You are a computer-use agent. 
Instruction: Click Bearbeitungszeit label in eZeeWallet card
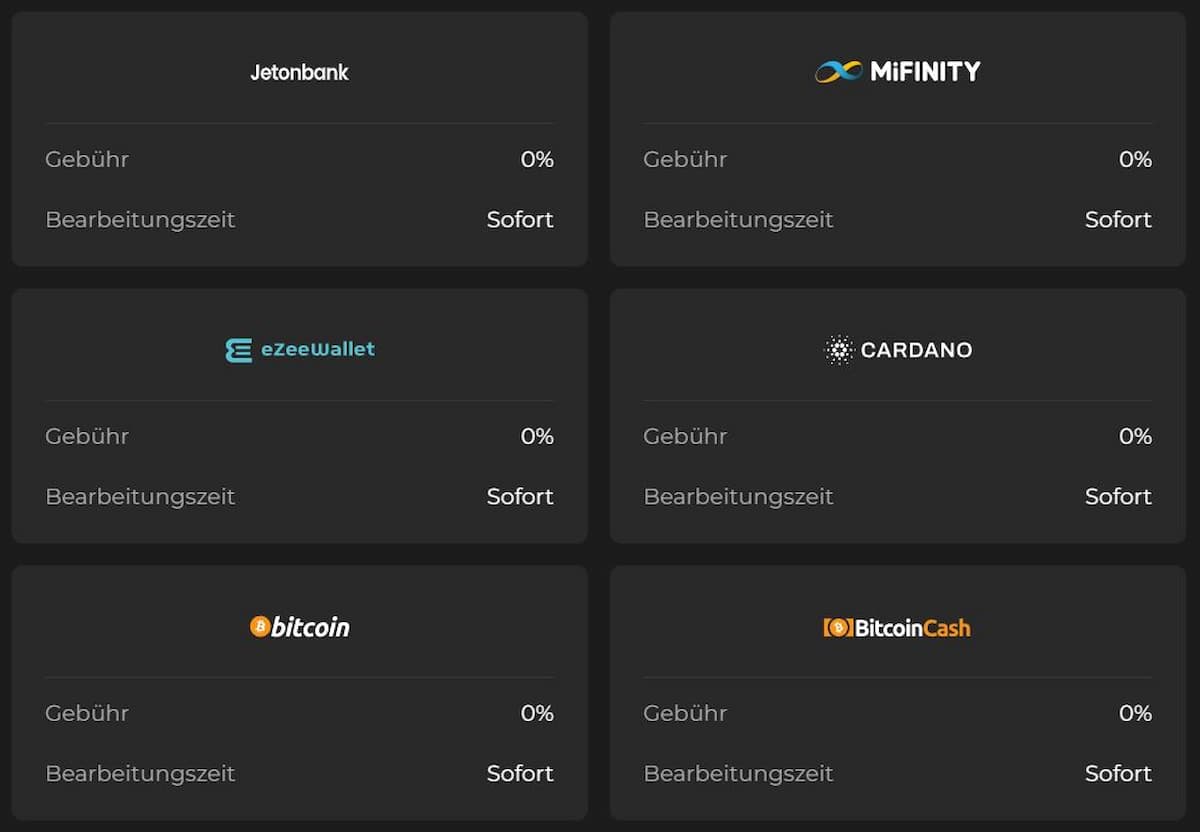pyautogui.click(x=140, y=496)
